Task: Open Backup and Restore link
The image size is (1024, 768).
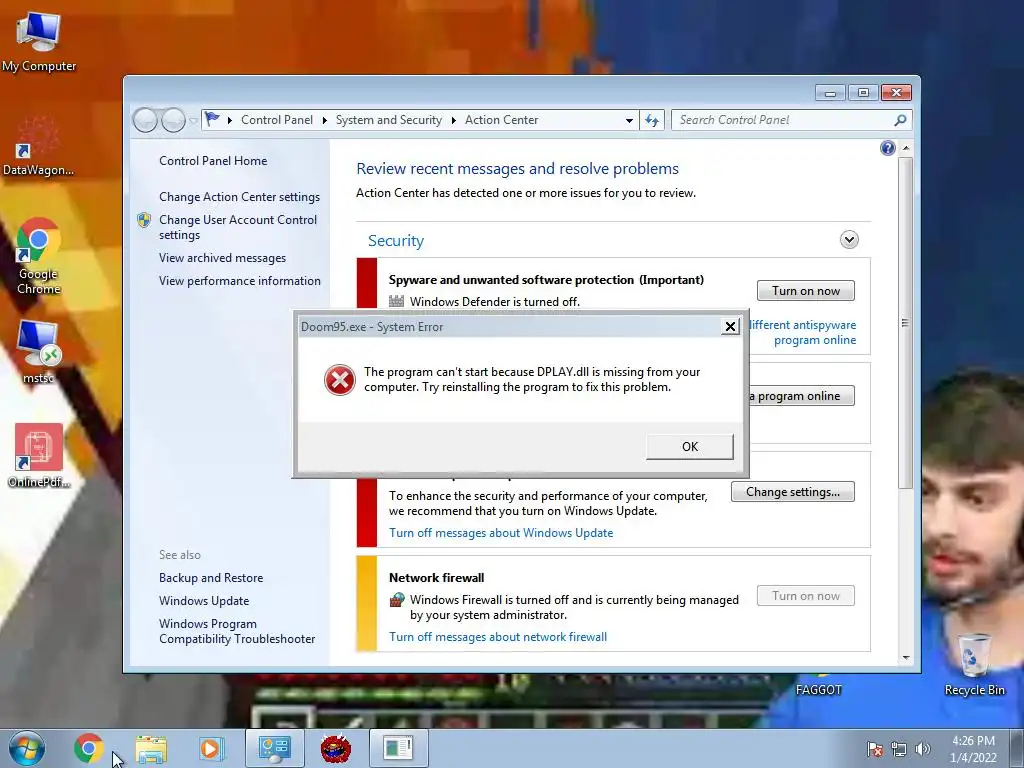Action: [211, 578]
